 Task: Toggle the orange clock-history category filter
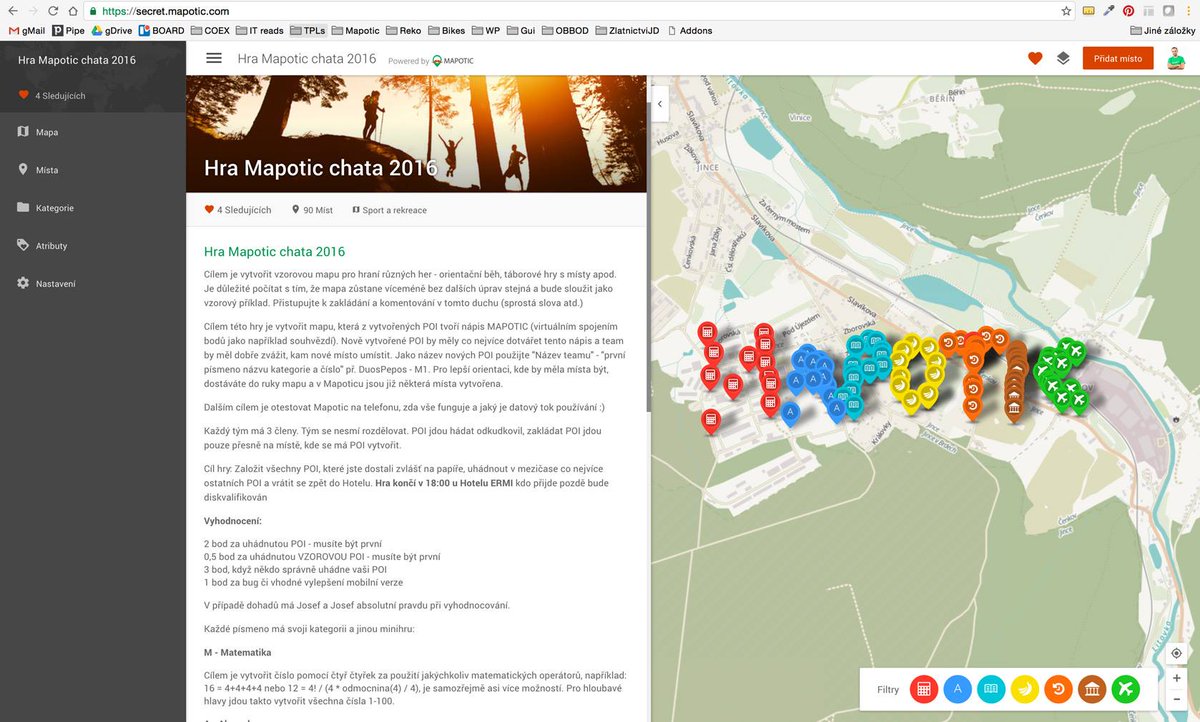(1058, 689)
